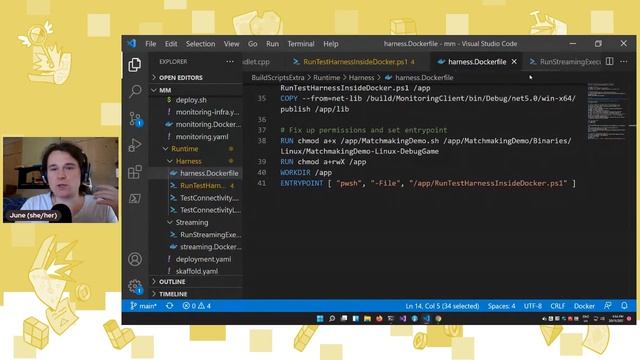Image resolution: width=640 pixels, height=360 pixels.
Task: Open the Selection menu
Action: click(x=200, y=44)
